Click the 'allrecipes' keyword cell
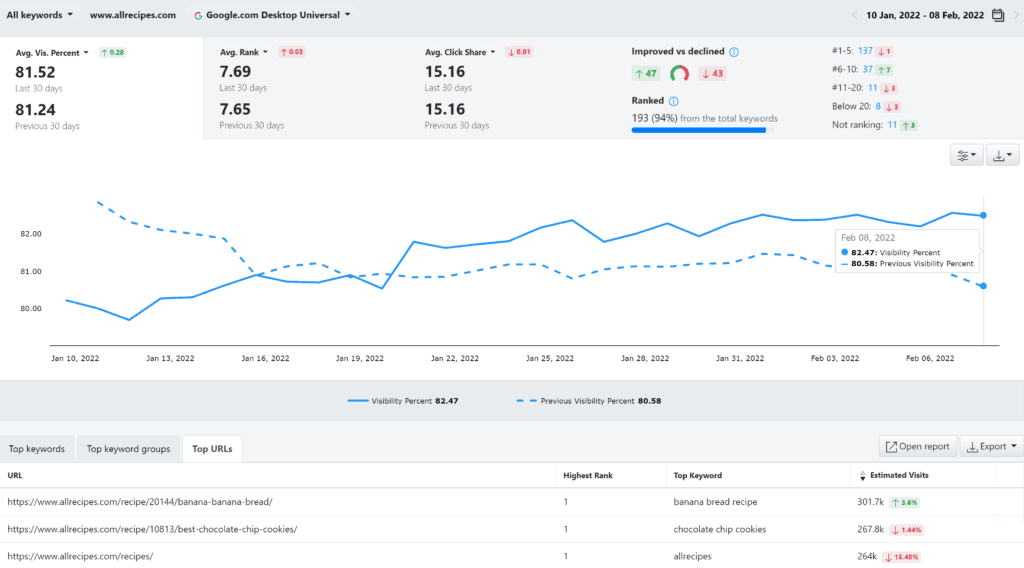The width and height of the screenshot is (1024, 568). click(692, 556)
